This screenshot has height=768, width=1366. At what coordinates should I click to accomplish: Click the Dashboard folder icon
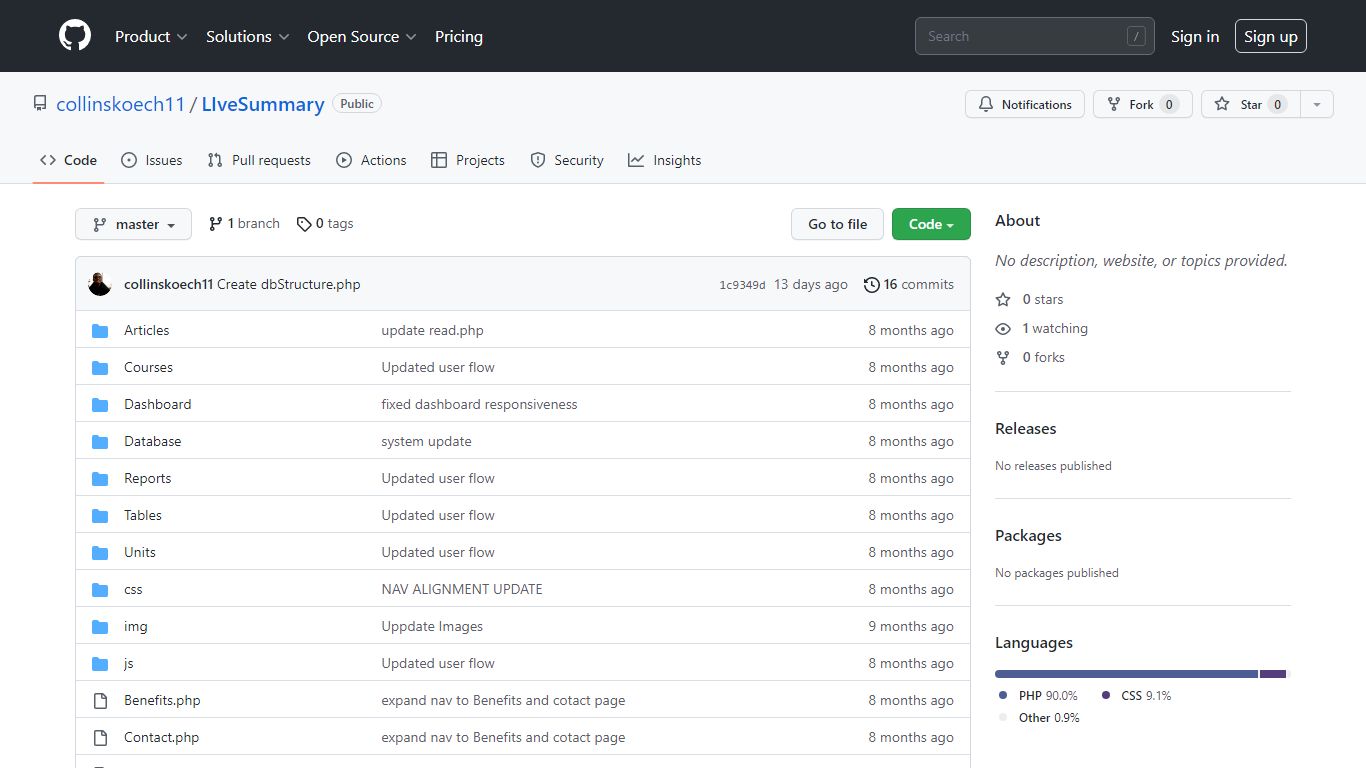(x=100, y=404)
